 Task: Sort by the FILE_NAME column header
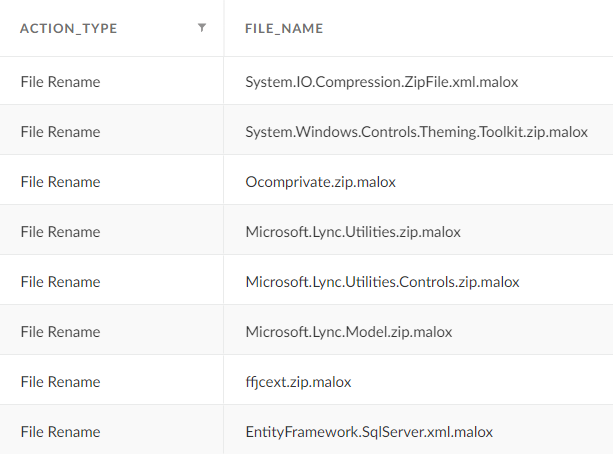(284, 29)
